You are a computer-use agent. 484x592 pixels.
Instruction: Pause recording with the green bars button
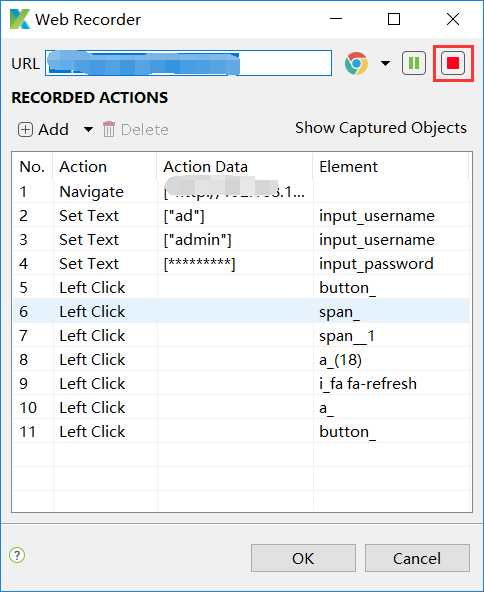coord(414,63)
